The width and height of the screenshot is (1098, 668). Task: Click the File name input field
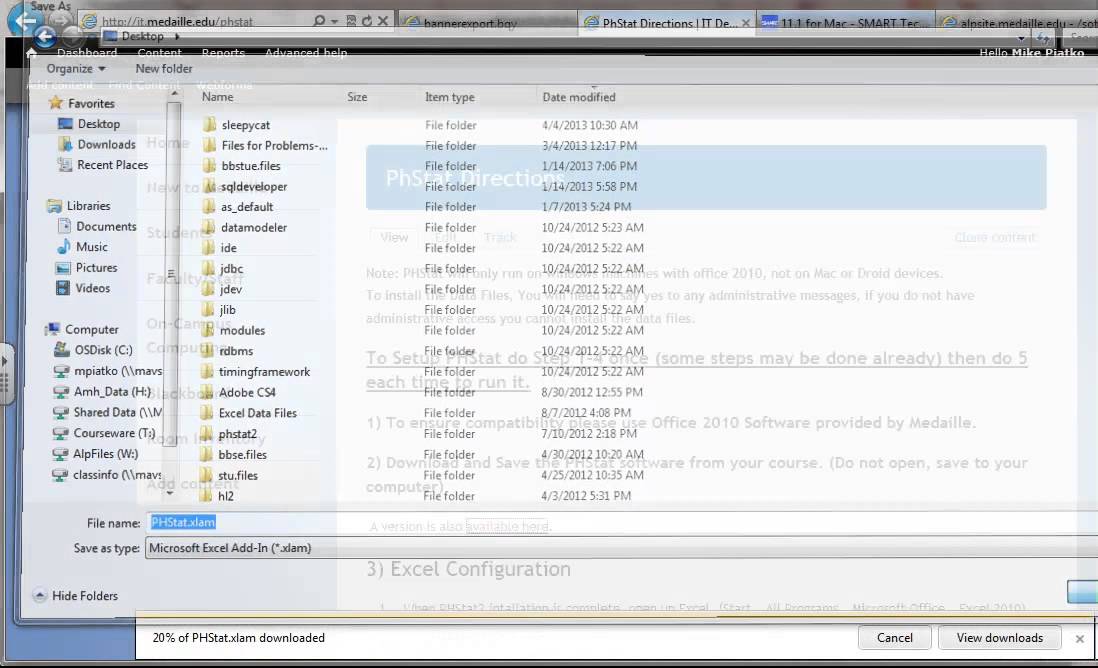[621, 522]
